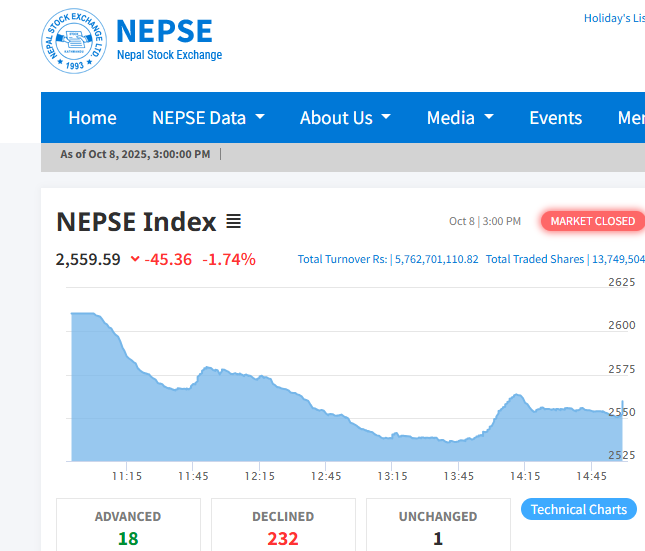This screenshot has width=645, height=551.
Task: Select the Advanced 18 stocks card
Action: tap(128, 528)
